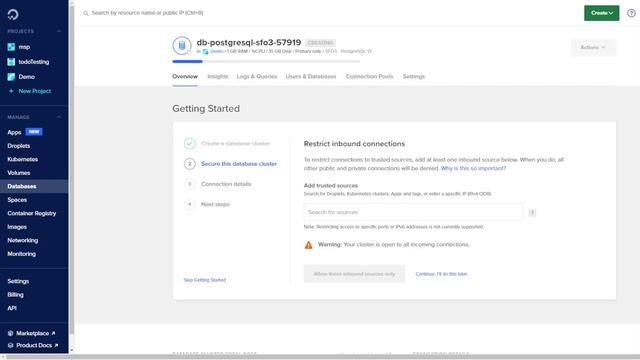
Task: Click the search magnifier icon
Action: (86, 13)
